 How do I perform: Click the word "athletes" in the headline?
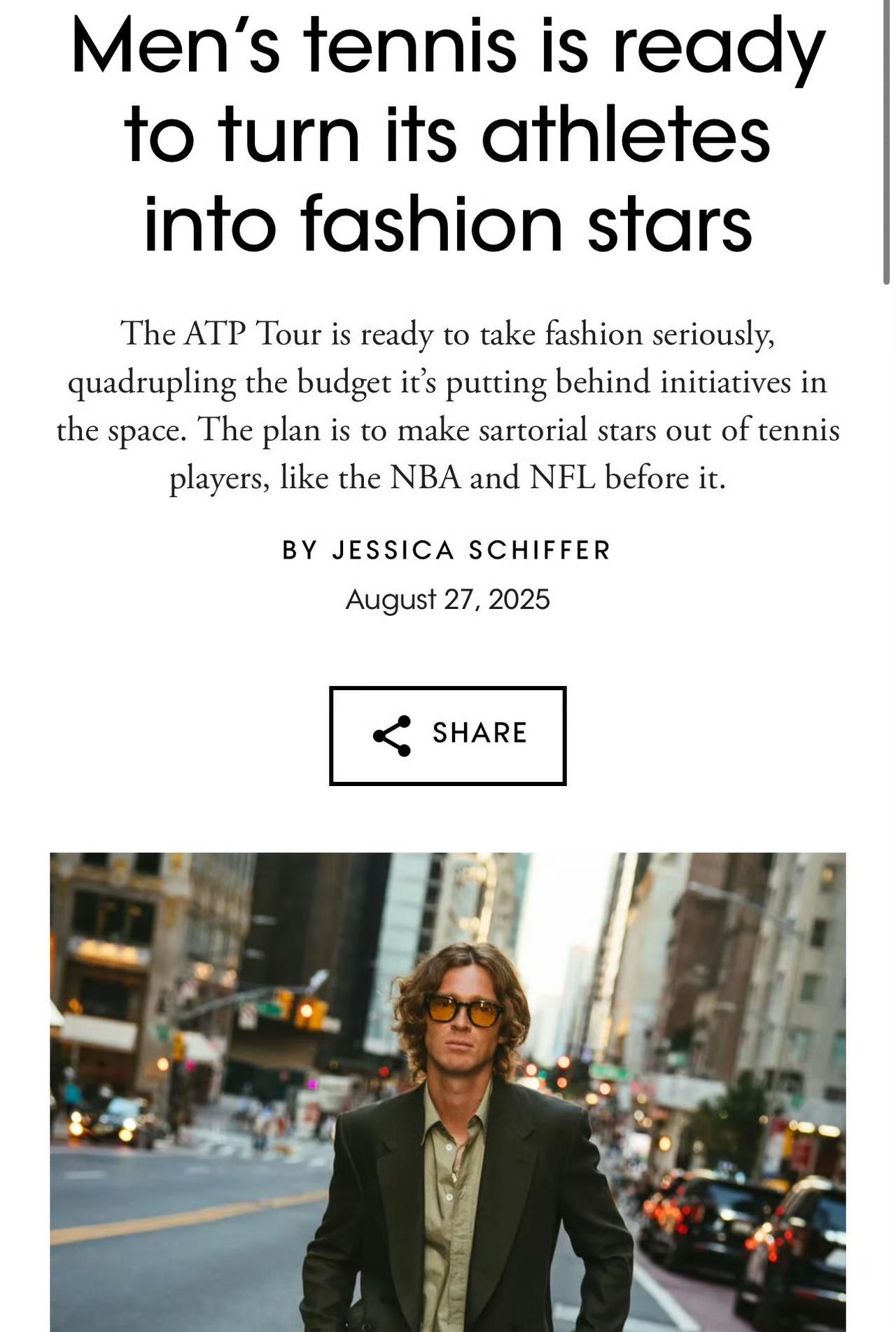(x=626, y=133)
